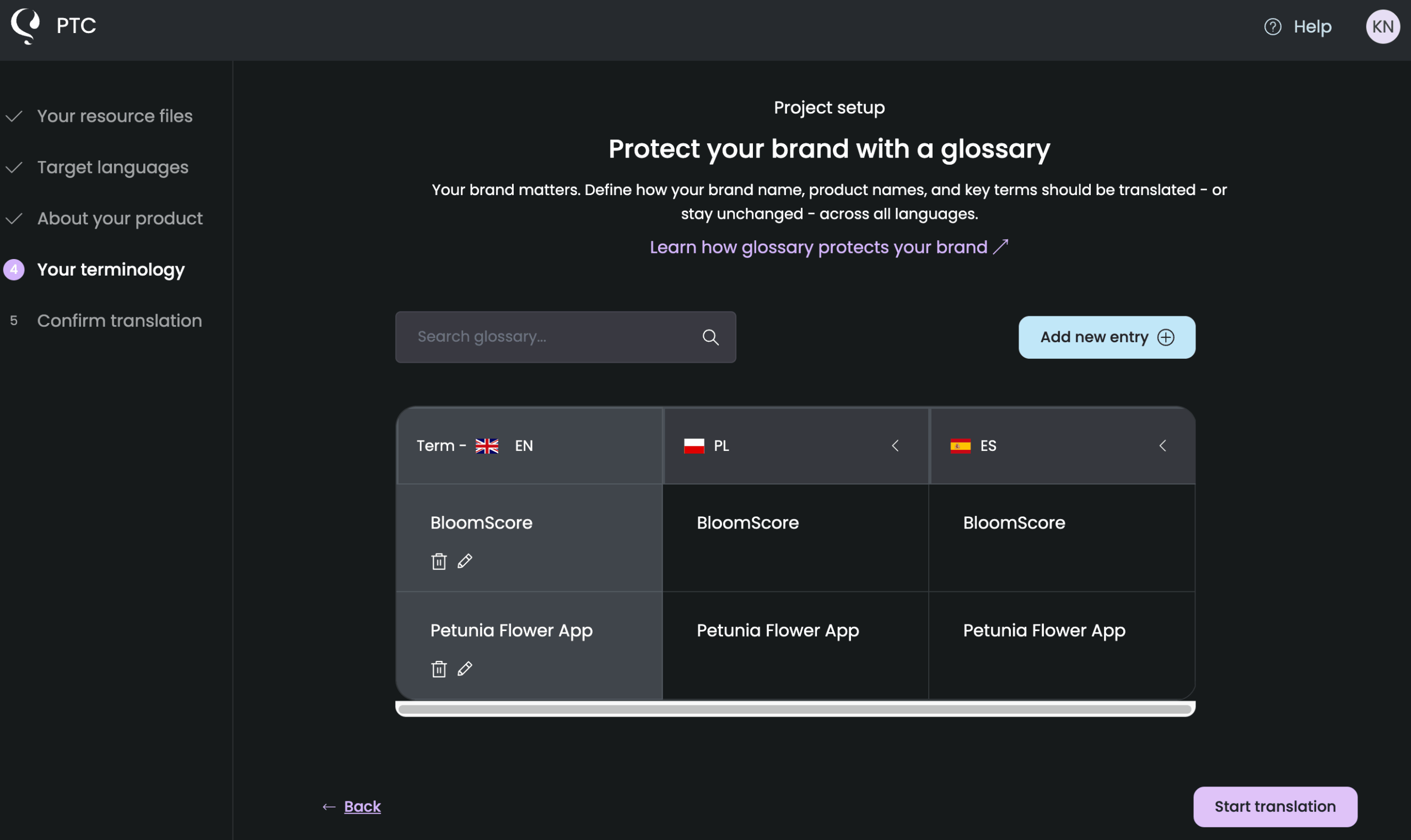This screenshot has width=1411, height=840.
Task: Follow the Back link
Action: coord(362,806)
